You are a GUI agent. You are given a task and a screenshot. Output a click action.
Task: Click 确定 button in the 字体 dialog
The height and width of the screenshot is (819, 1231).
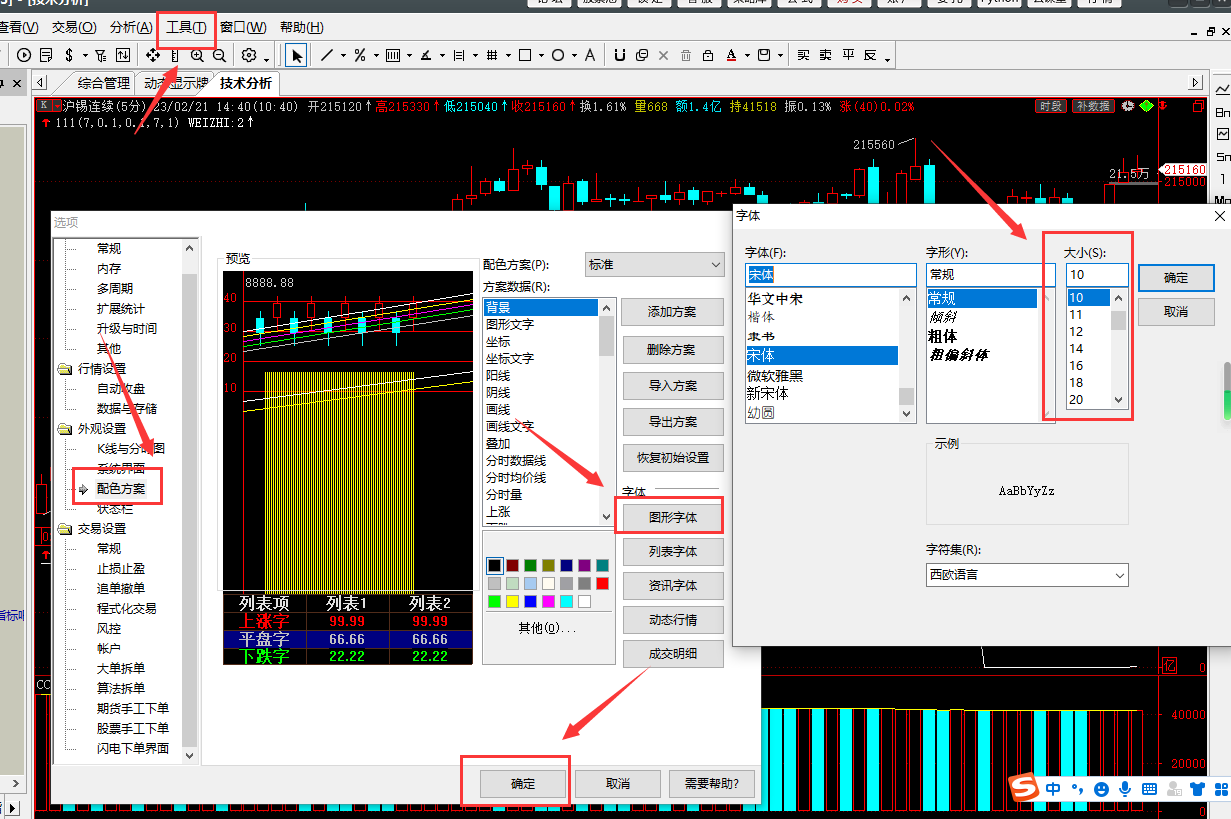[1176, 278]
